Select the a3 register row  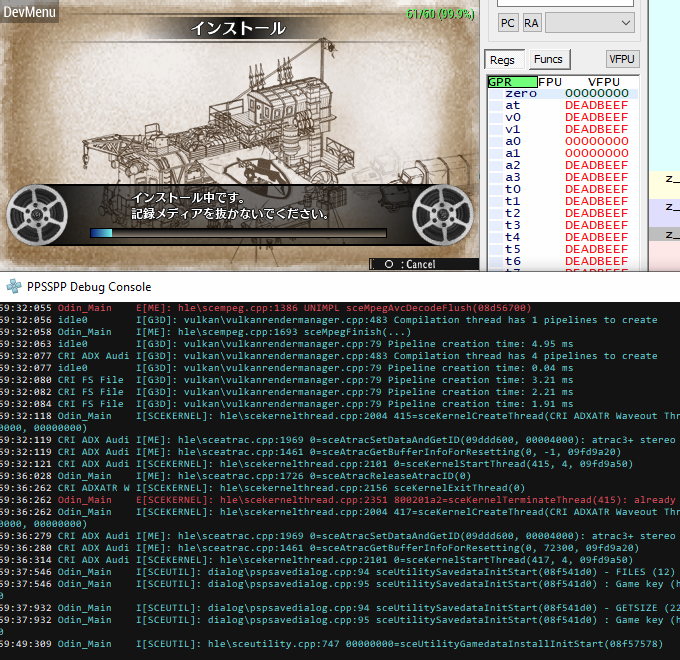click(563, 177)
